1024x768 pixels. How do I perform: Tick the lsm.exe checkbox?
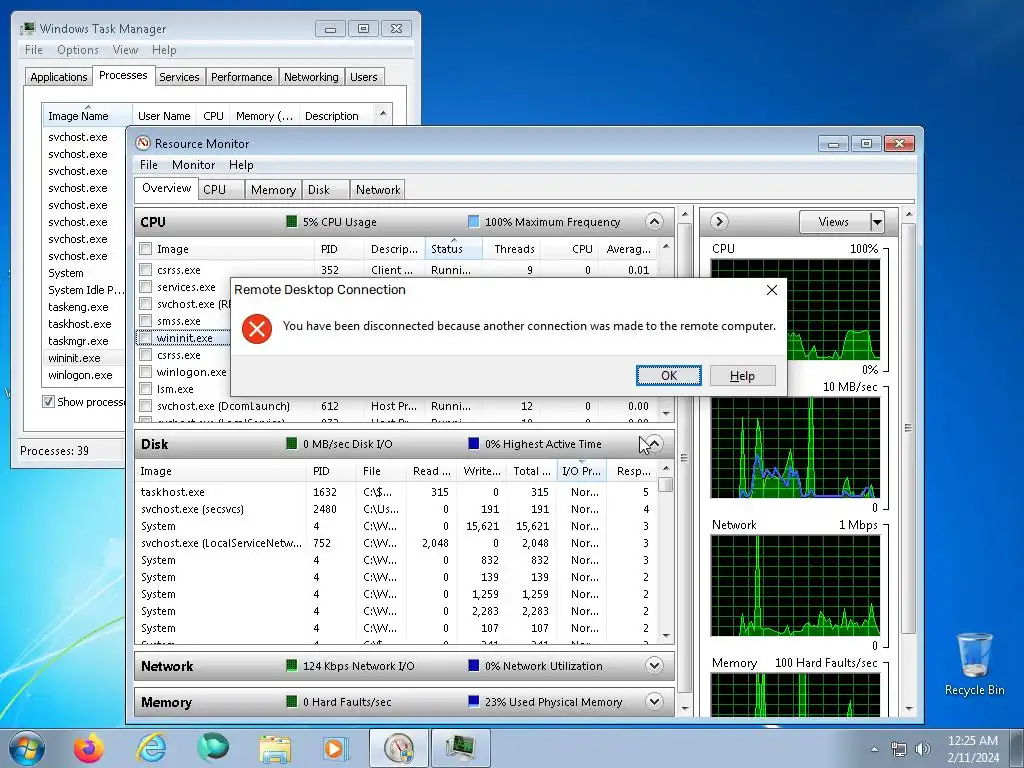pos(146,389)
